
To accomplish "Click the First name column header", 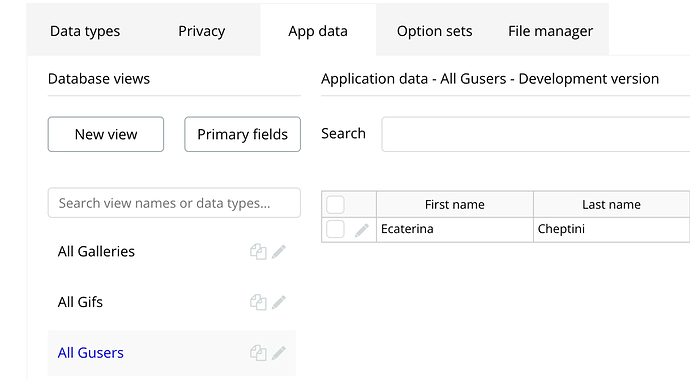I will 455,205.
